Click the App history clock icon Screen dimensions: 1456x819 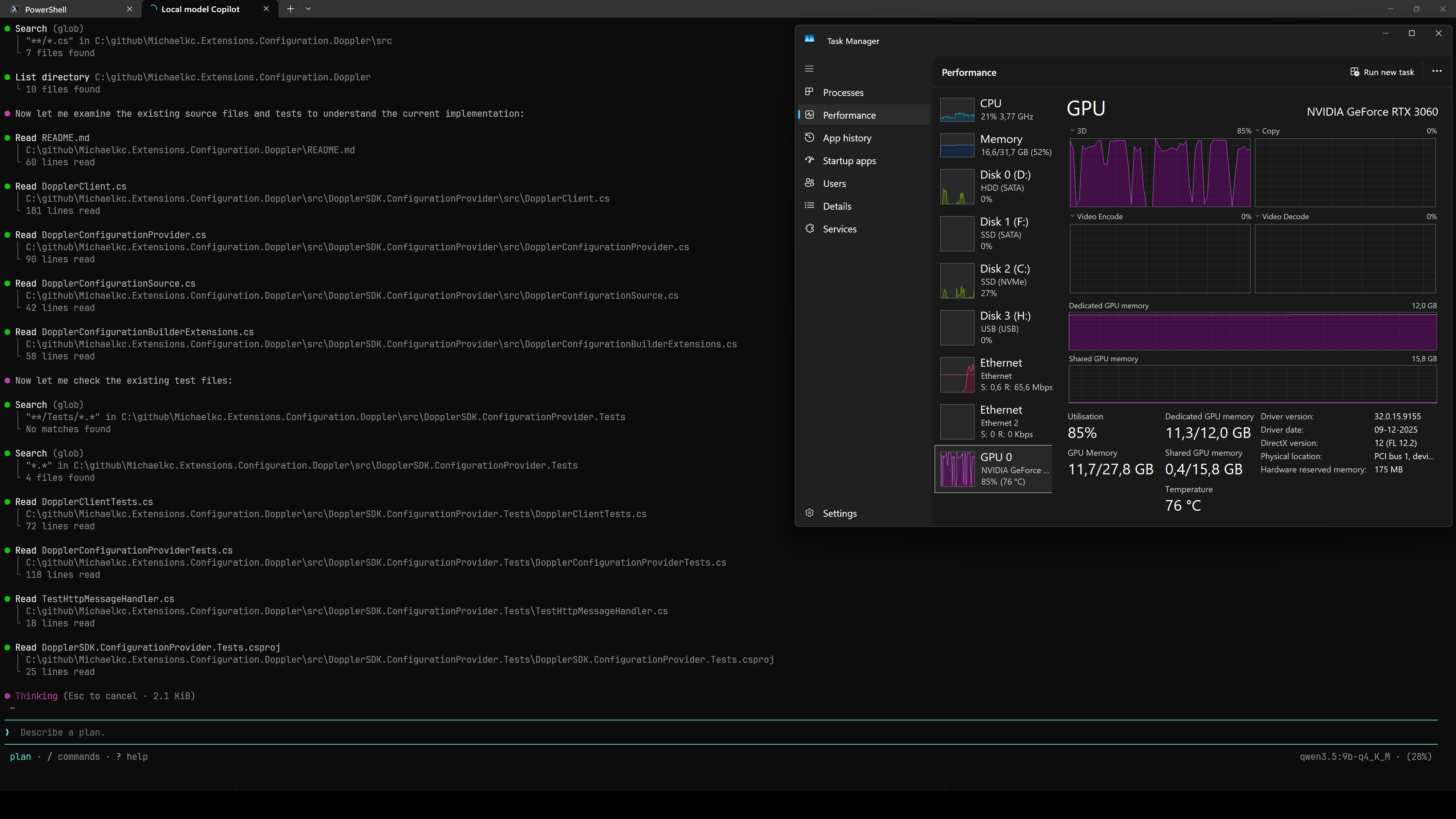(810, 137)
